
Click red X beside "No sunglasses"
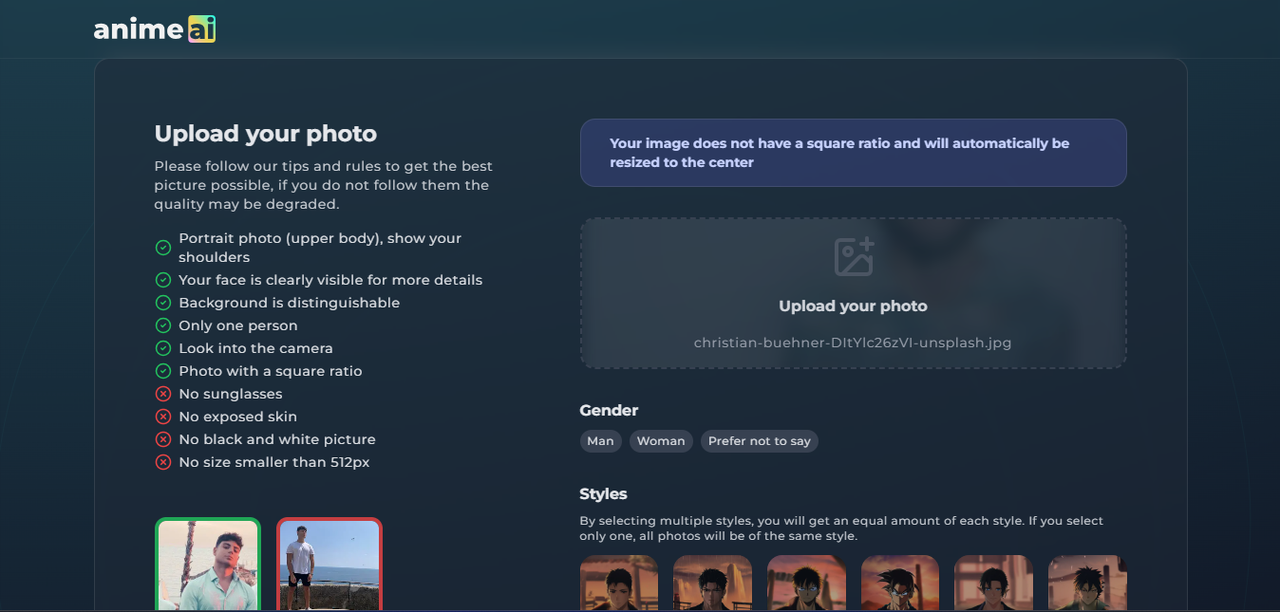tap(163, 394)
